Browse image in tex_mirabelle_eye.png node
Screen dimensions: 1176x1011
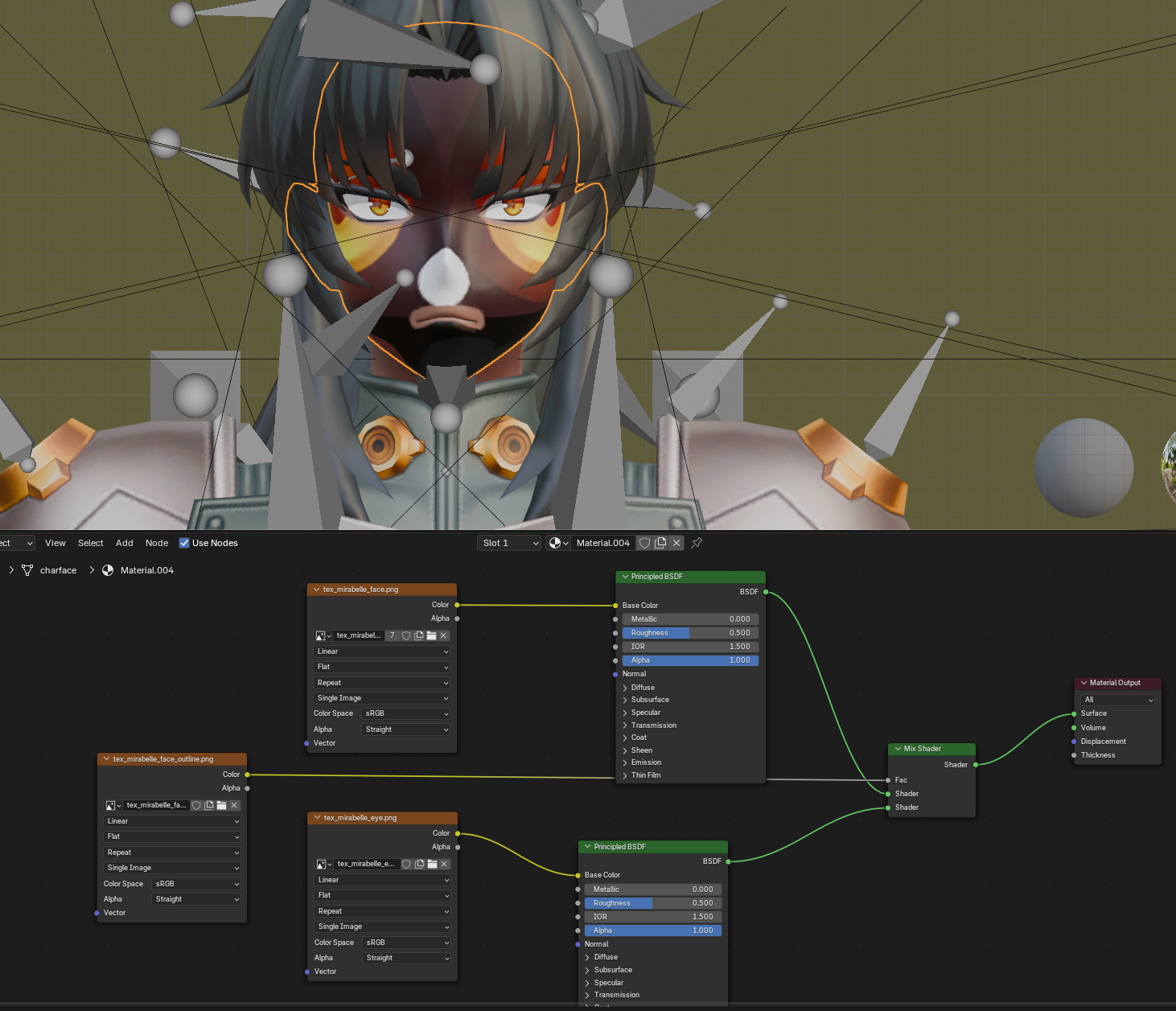tap(324, 864)
